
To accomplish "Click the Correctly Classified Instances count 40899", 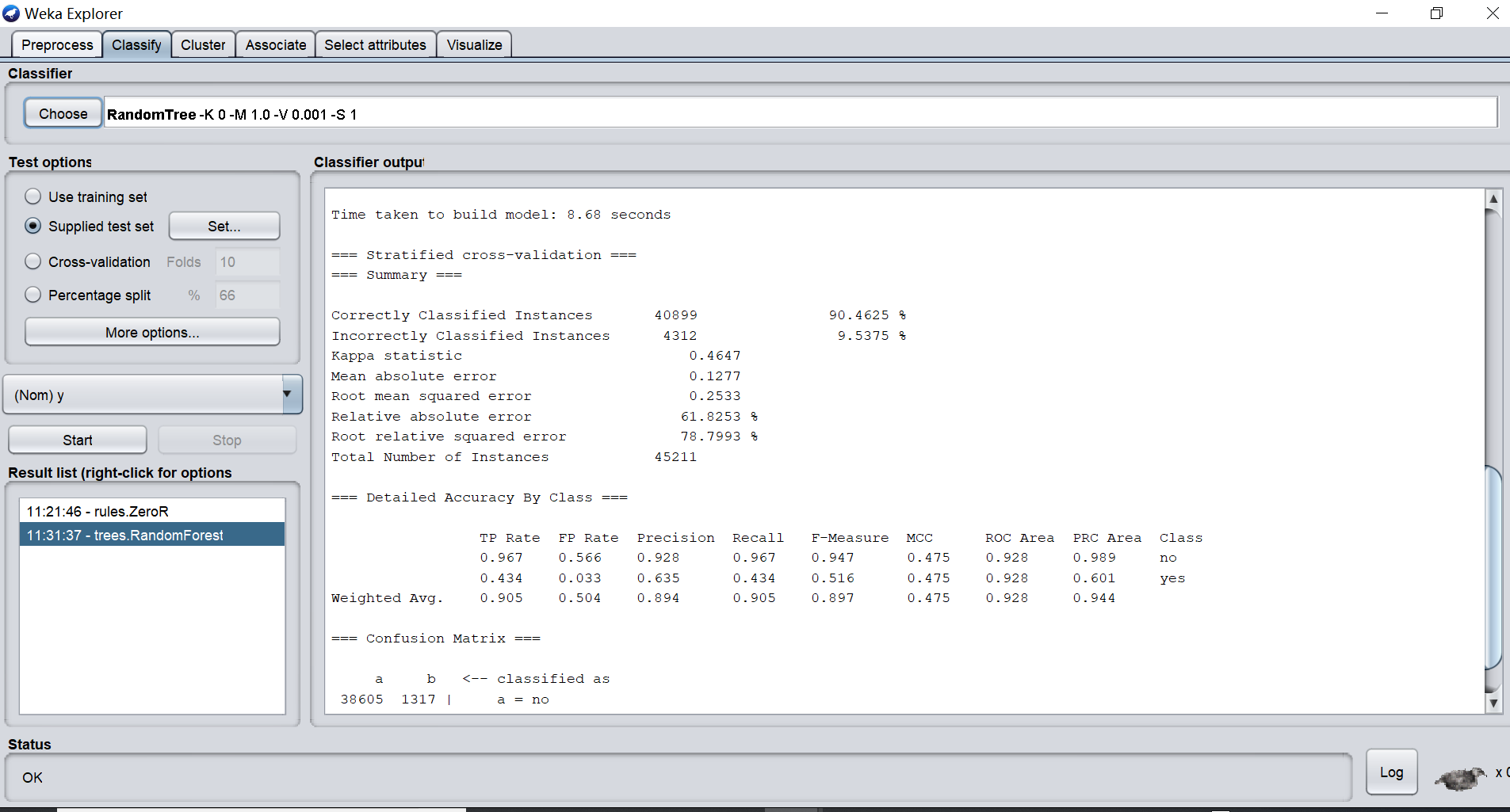I will coord(676,315).
